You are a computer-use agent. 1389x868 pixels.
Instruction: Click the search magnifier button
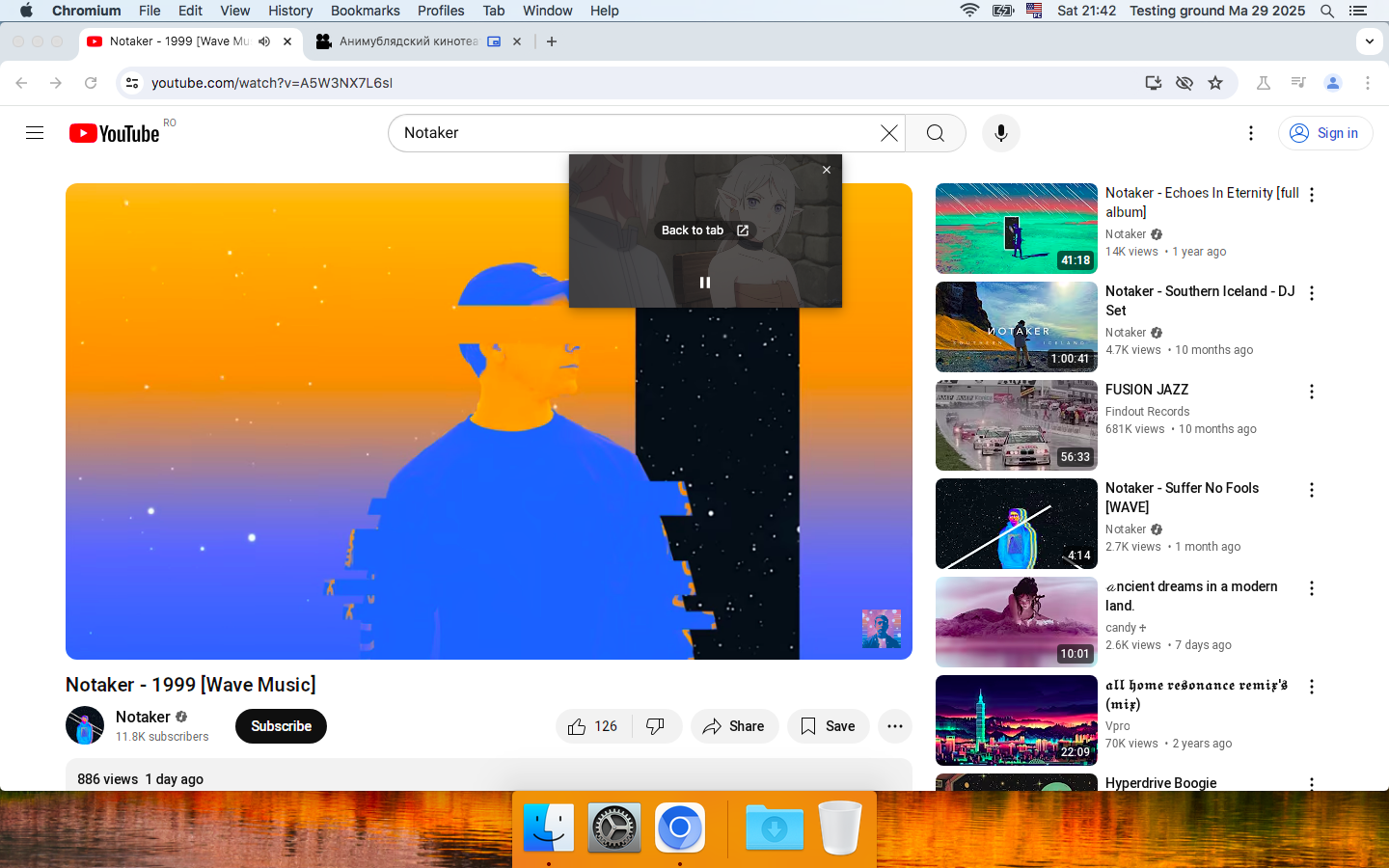click(x=935, y=133)
